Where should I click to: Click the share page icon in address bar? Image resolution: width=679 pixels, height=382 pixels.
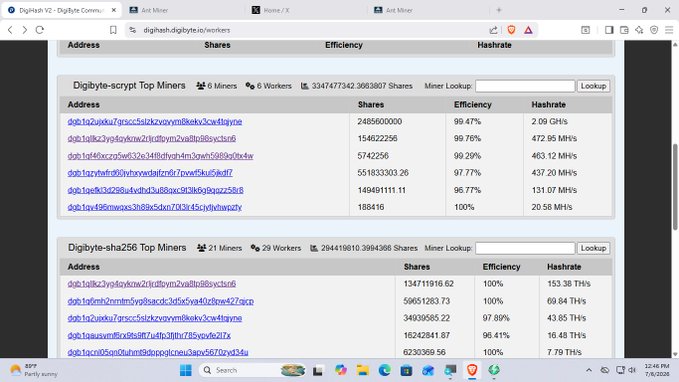coord(493,30)
